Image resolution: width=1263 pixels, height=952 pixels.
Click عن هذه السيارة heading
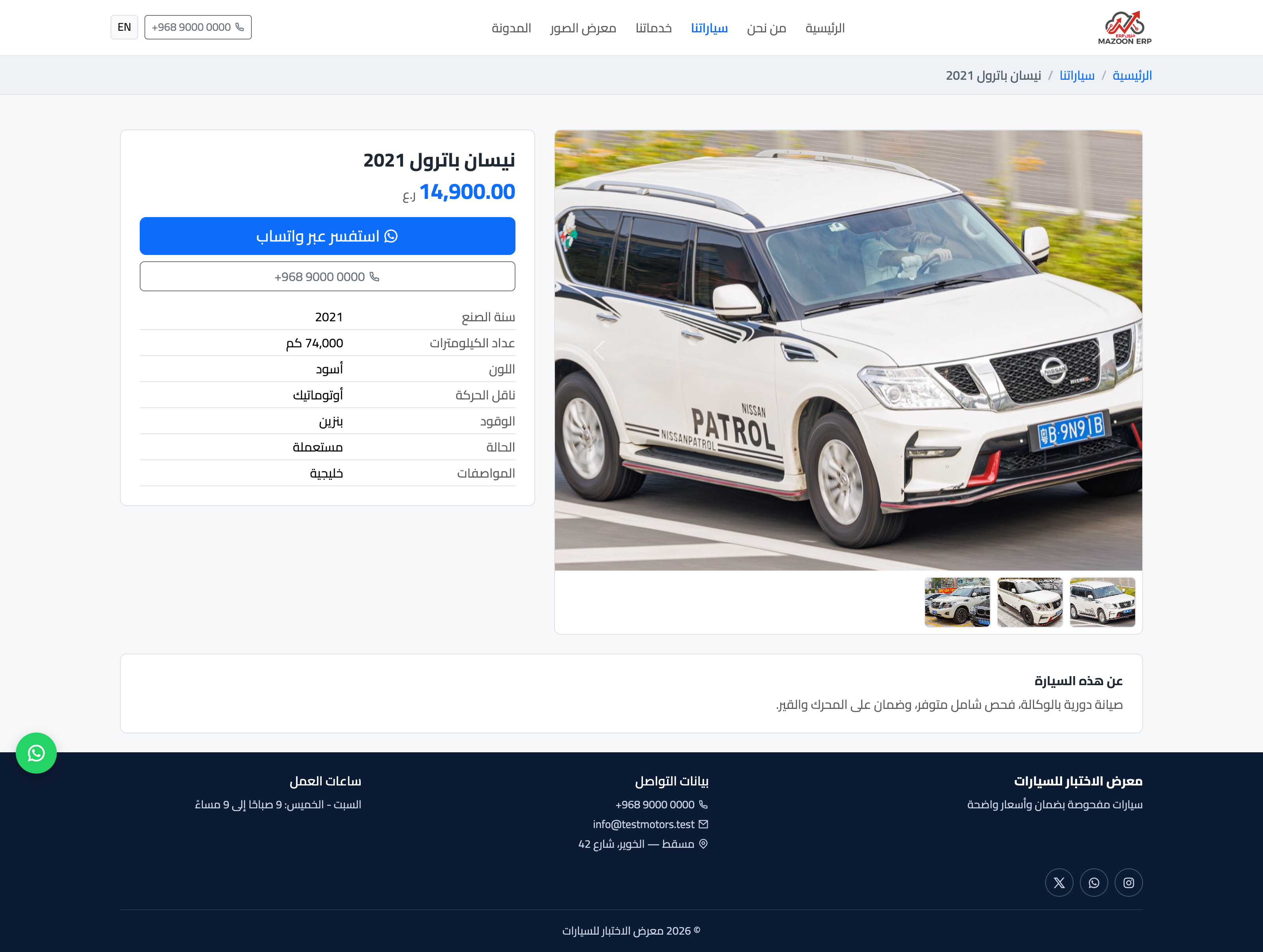1079,681
